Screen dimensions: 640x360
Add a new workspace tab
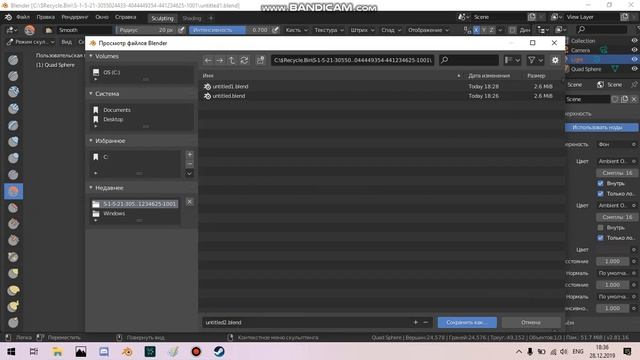point(211,18)
